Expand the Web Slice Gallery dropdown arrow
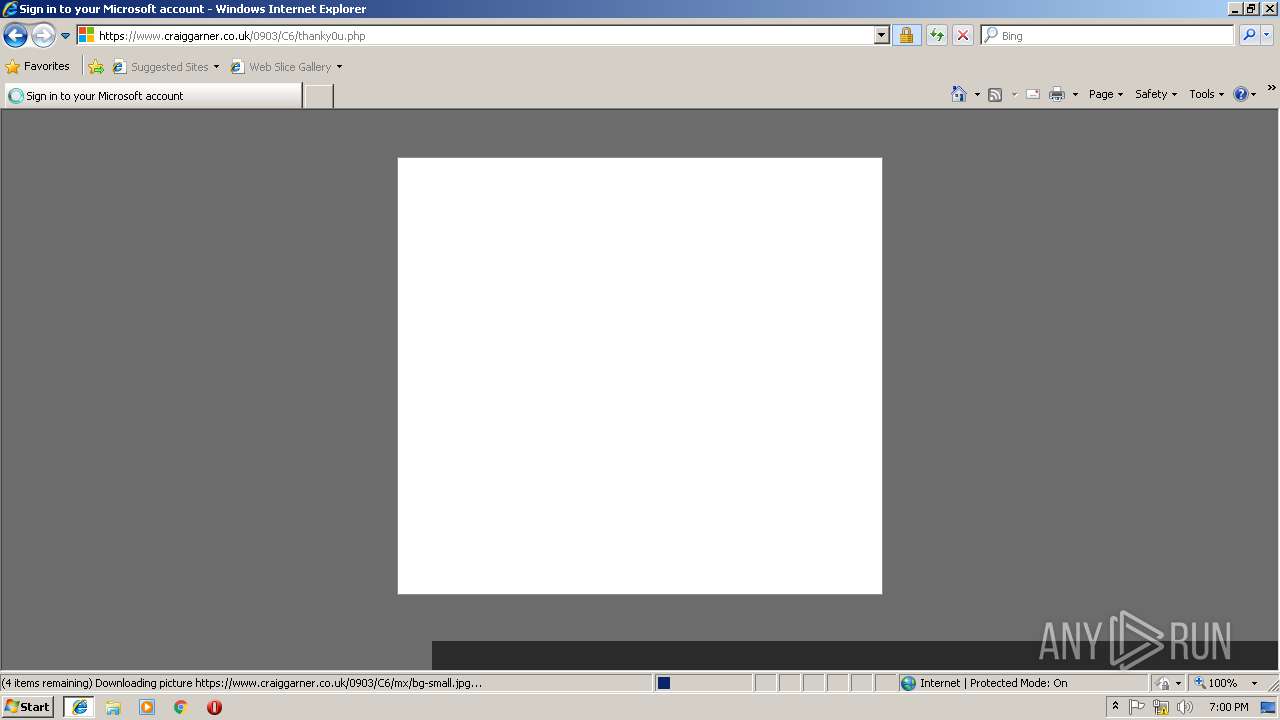 pos(339,67)
